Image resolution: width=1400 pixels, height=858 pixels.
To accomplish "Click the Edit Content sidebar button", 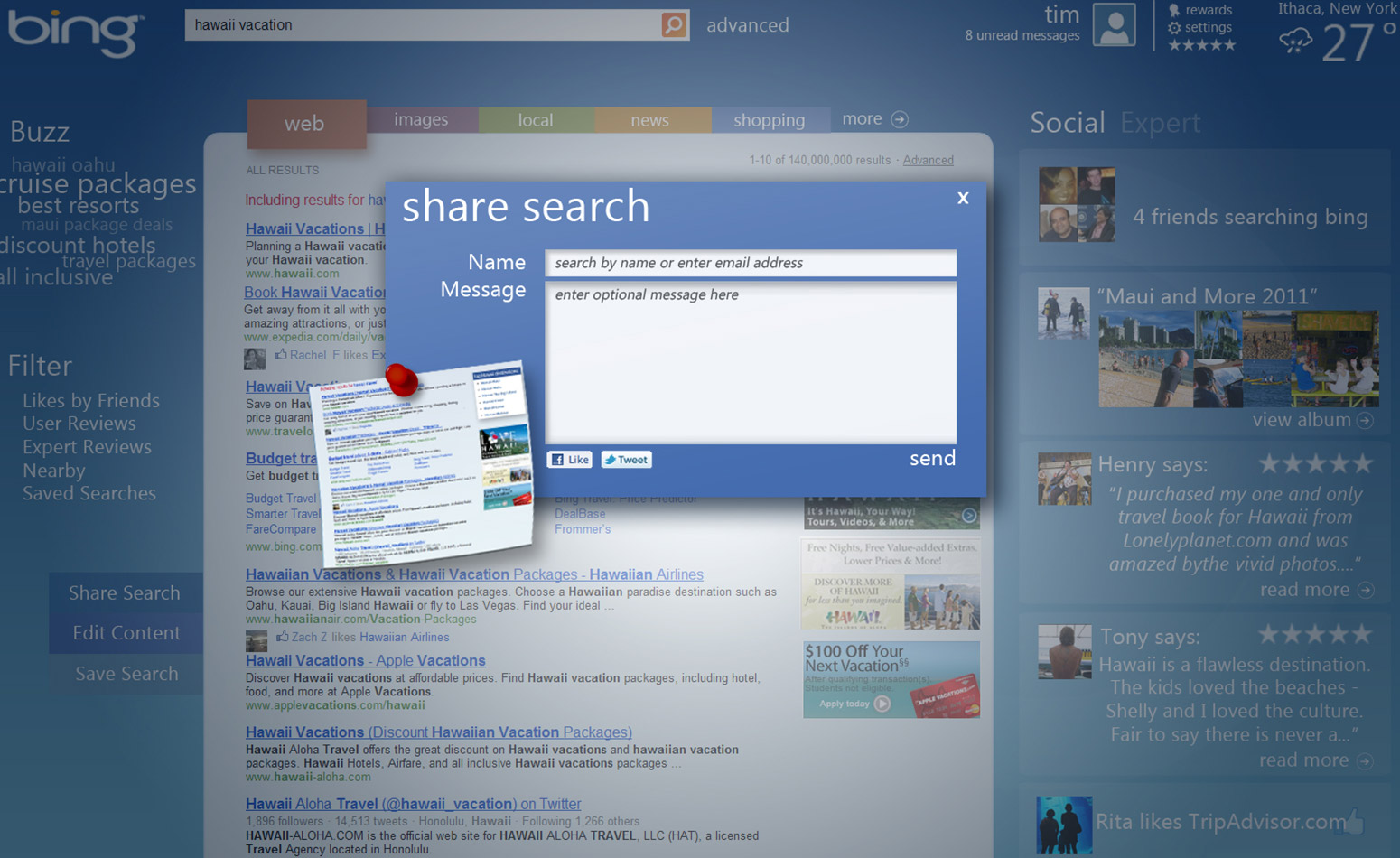I will coord(126,633).
